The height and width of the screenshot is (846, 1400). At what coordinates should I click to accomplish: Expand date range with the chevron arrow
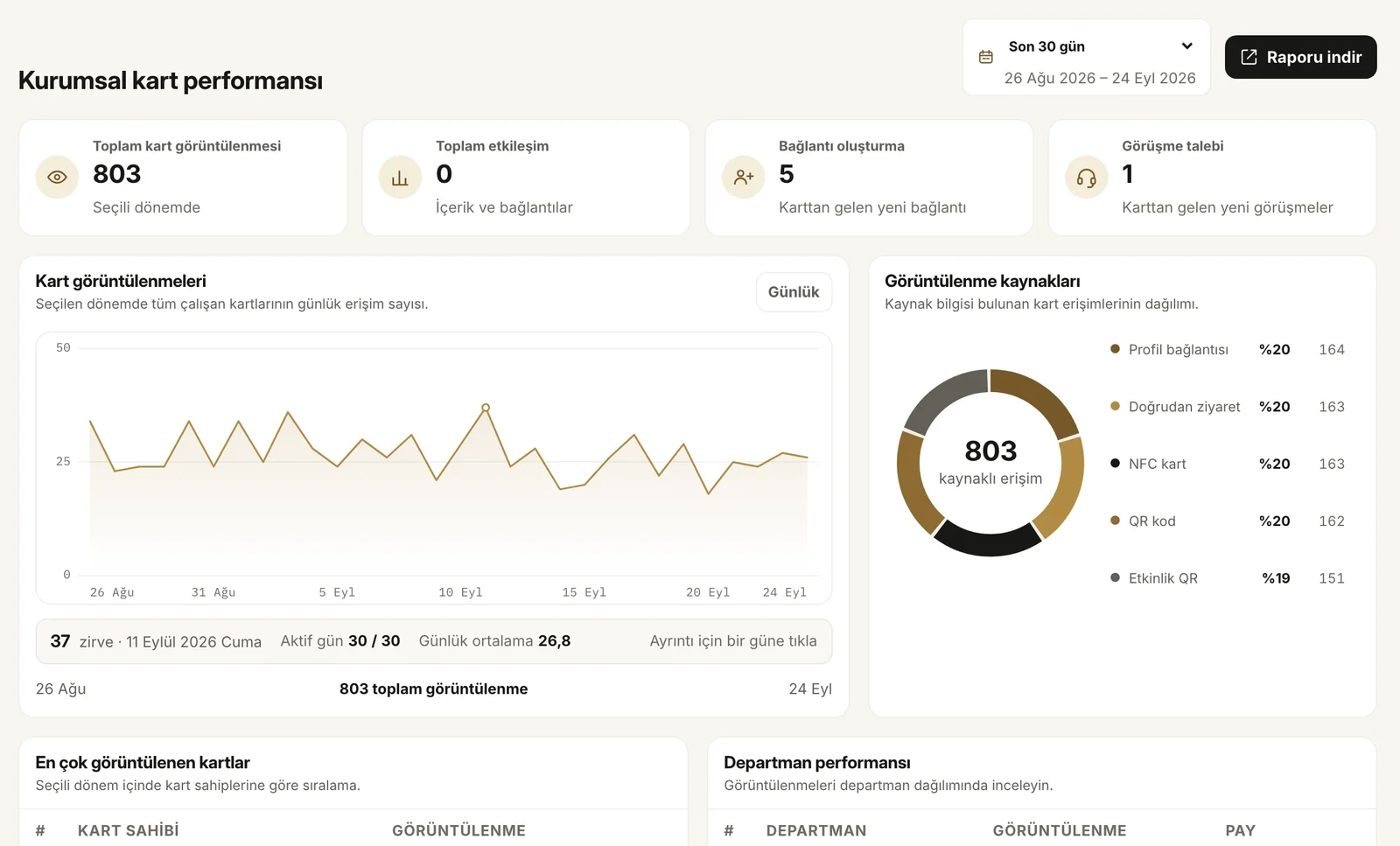(x=1186, y=46)
